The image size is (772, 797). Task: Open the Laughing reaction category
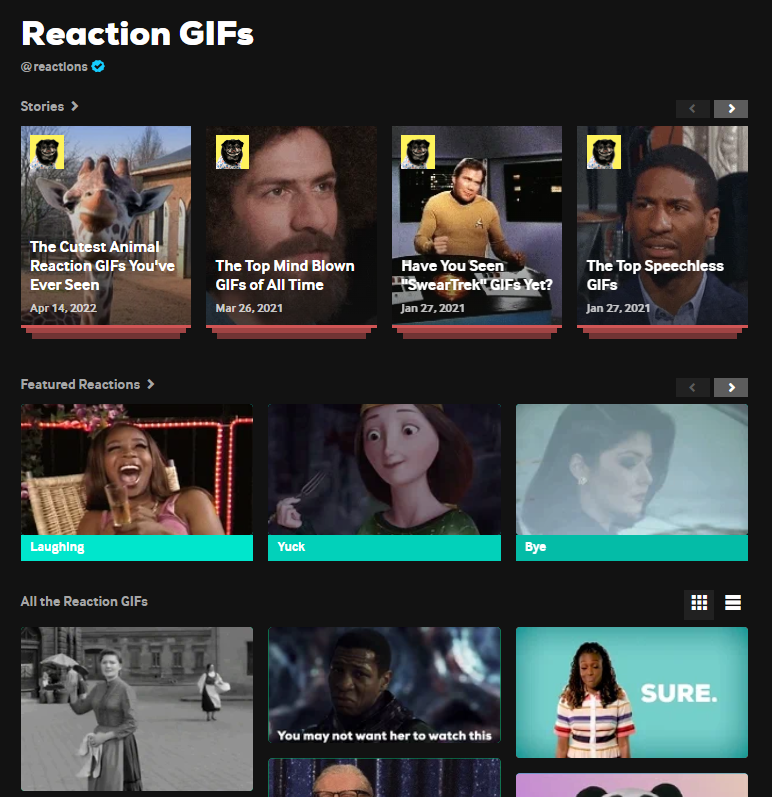(x=137, y=482)
